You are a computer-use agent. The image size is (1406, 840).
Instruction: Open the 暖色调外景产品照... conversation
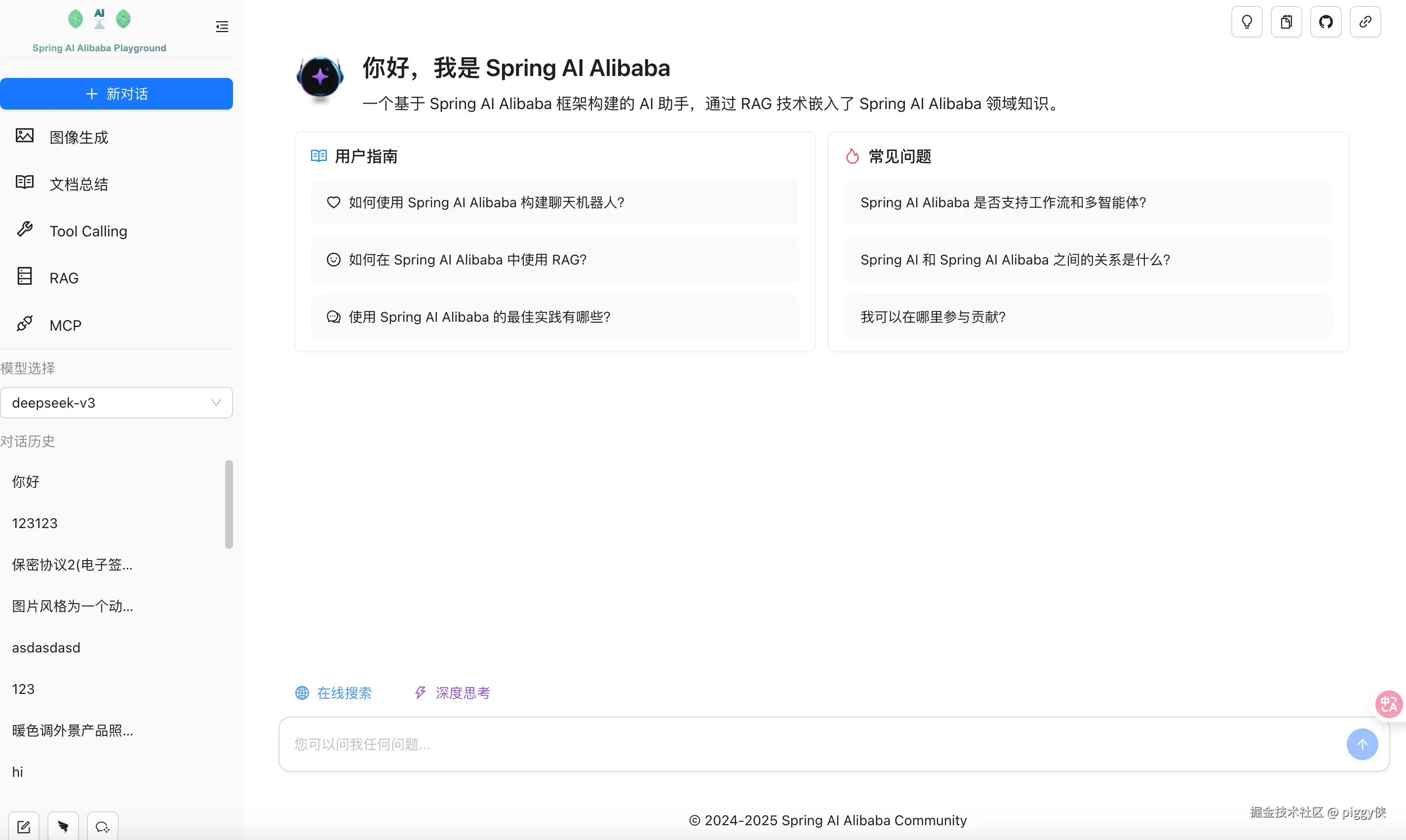click(x=113, y=730)
